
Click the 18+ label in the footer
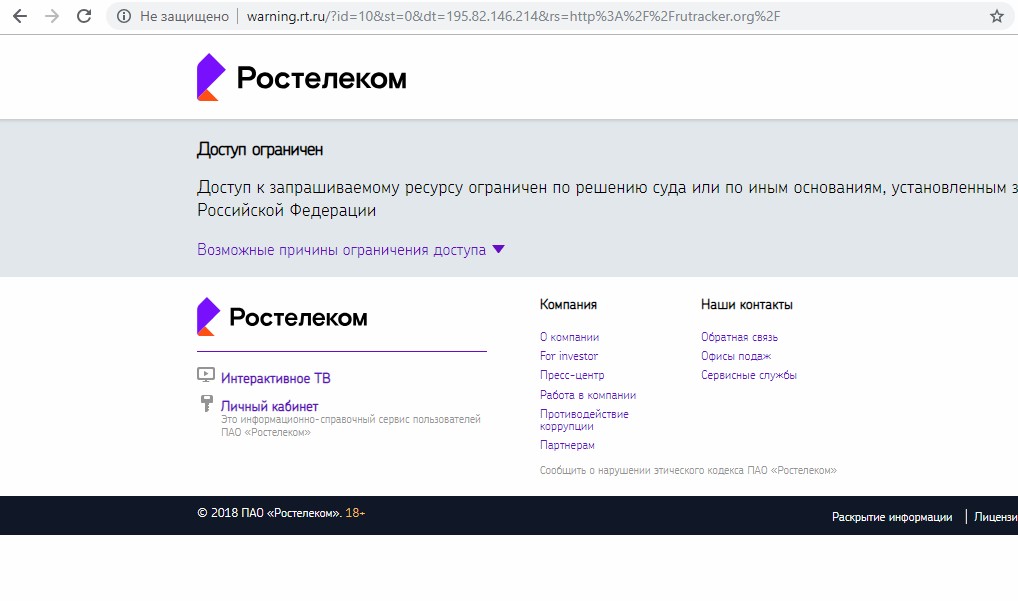pos(355,513)
